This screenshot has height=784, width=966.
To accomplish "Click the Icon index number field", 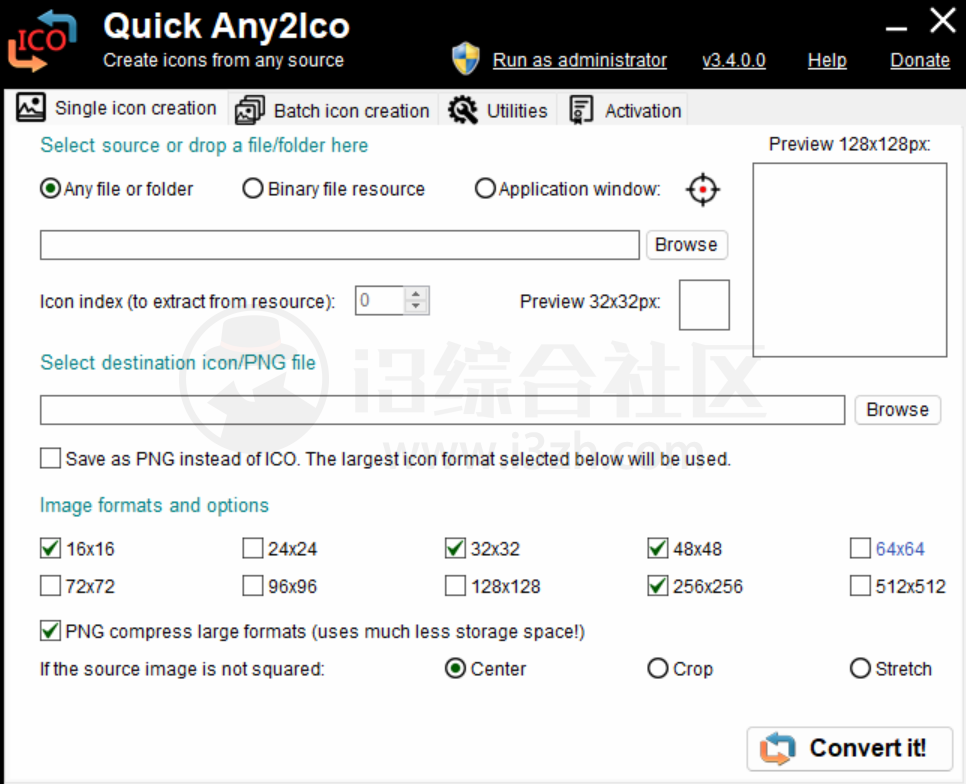I will click(379, 301).
